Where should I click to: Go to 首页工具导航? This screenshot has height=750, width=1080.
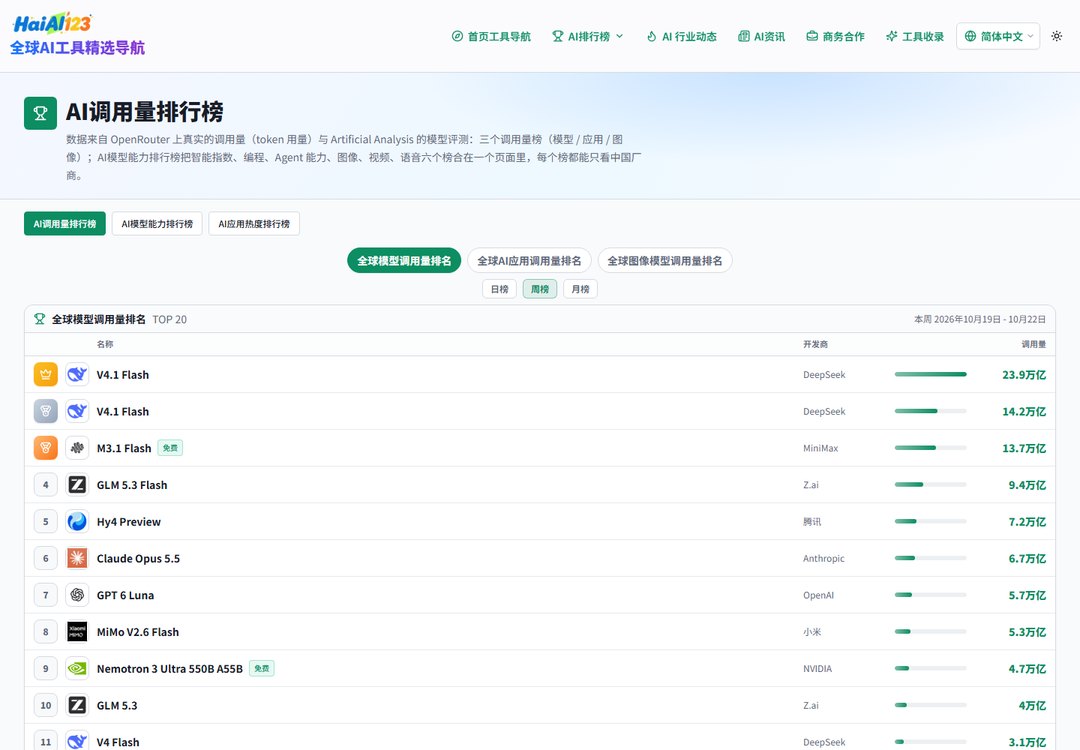tap(491, 36)
